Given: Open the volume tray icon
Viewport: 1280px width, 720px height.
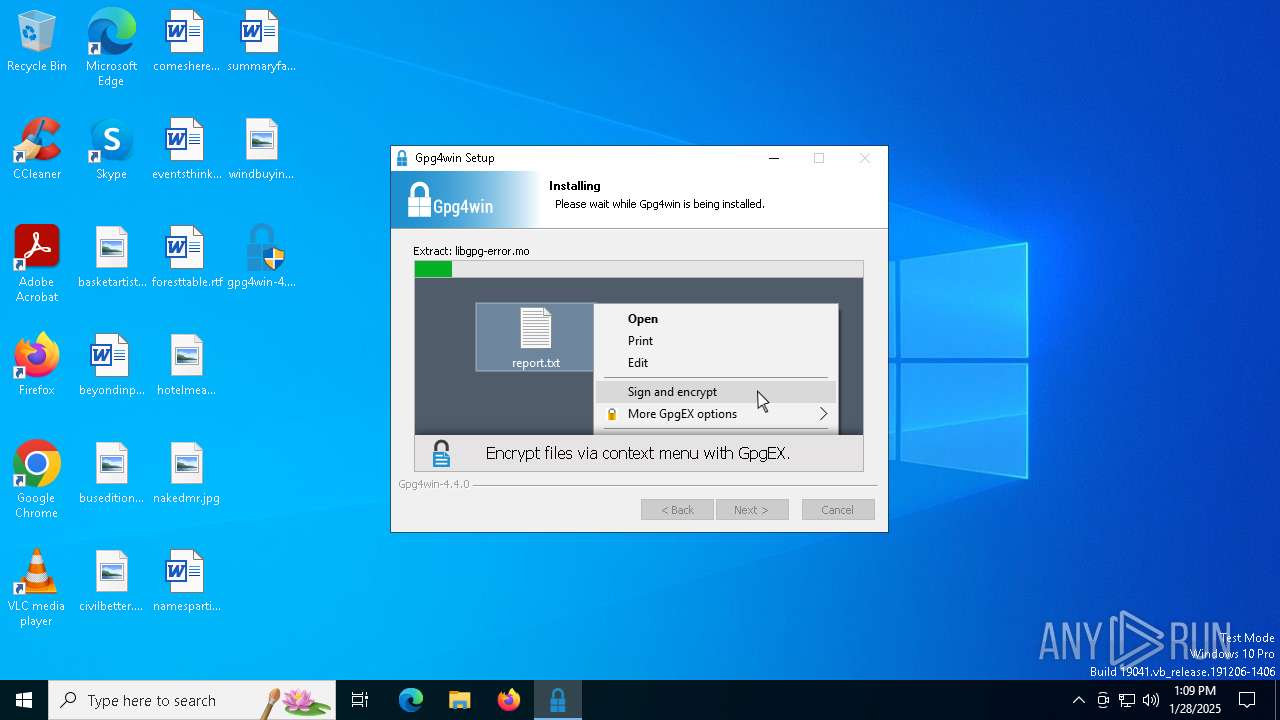Looking at the screenshot, I should pos(1151,700).
